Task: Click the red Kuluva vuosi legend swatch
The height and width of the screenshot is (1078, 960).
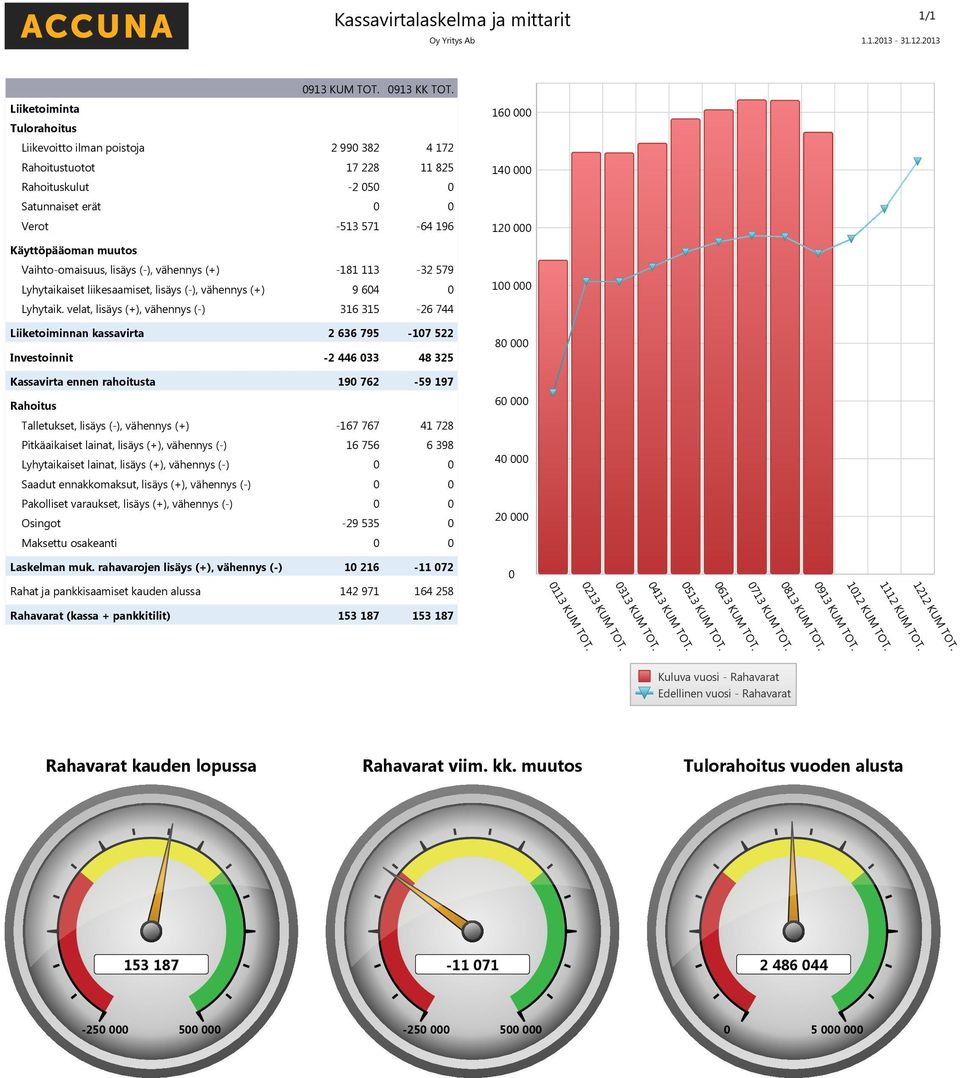Action: coord(644,676)
